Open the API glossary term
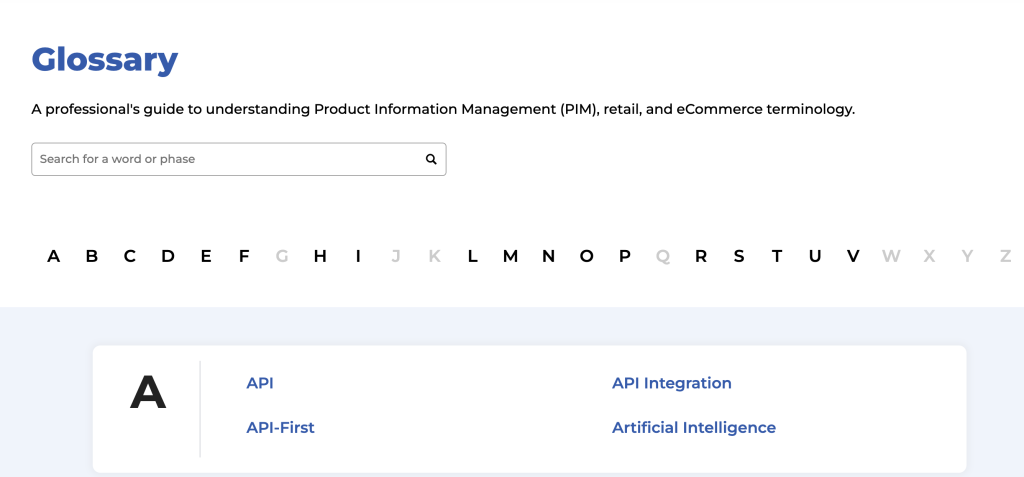1024x477 pixels. point(260,383)
